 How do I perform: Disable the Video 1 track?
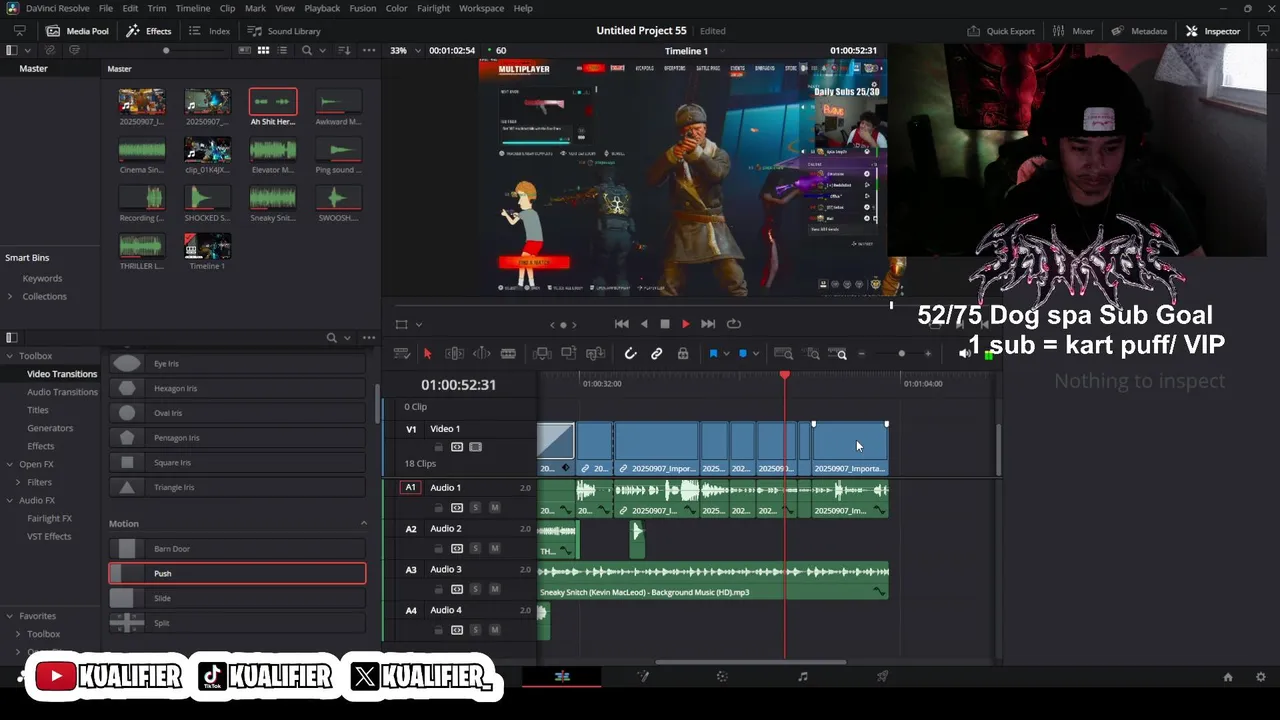[476, 447]
